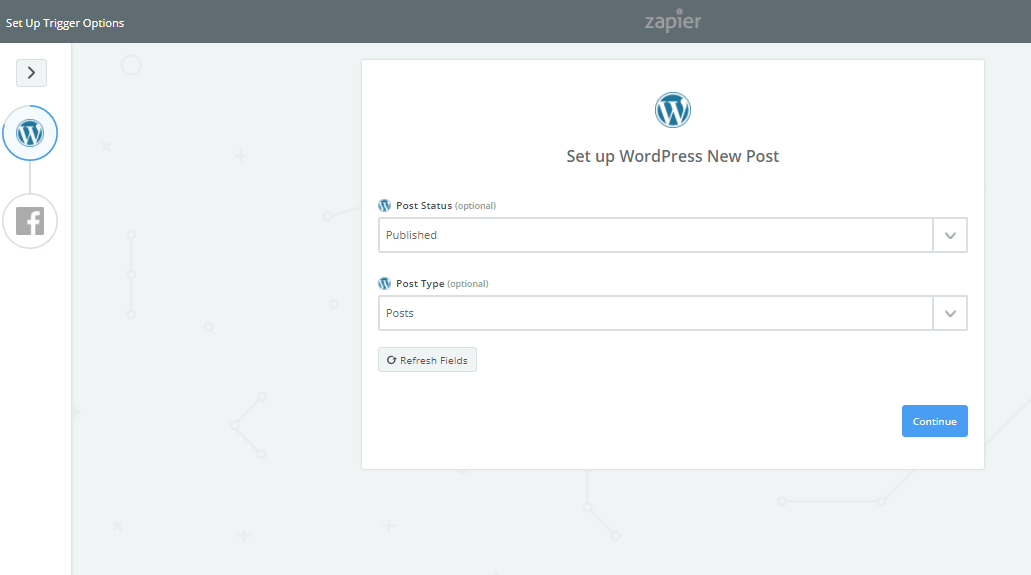Click the Post Type label text
This screenshot has height=575, width=1031.
coord(420,284)
